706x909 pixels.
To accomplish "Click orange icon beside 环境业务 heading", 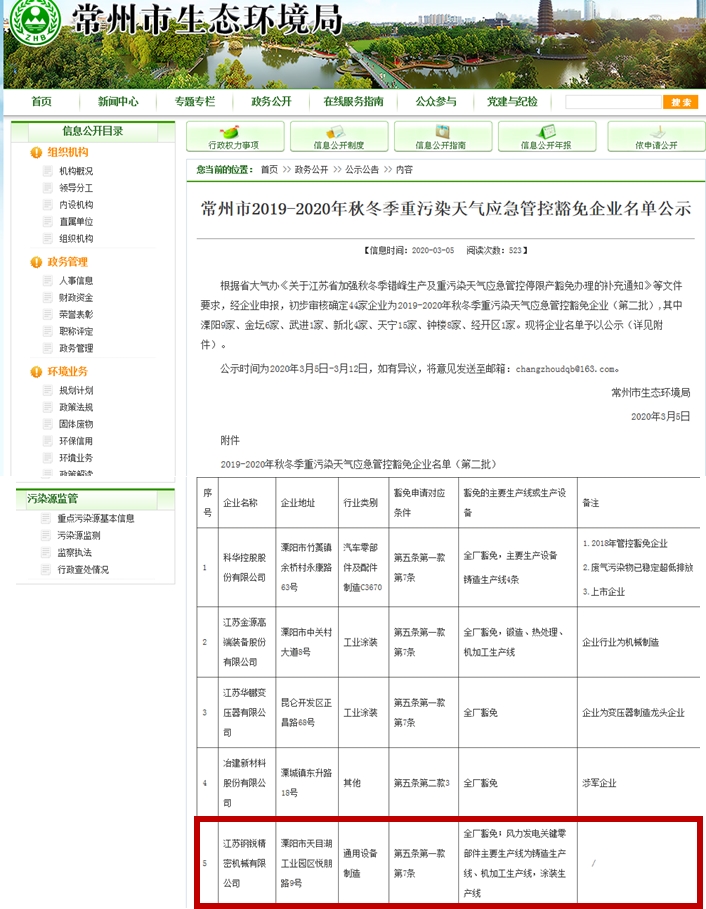I will (36, 372).
